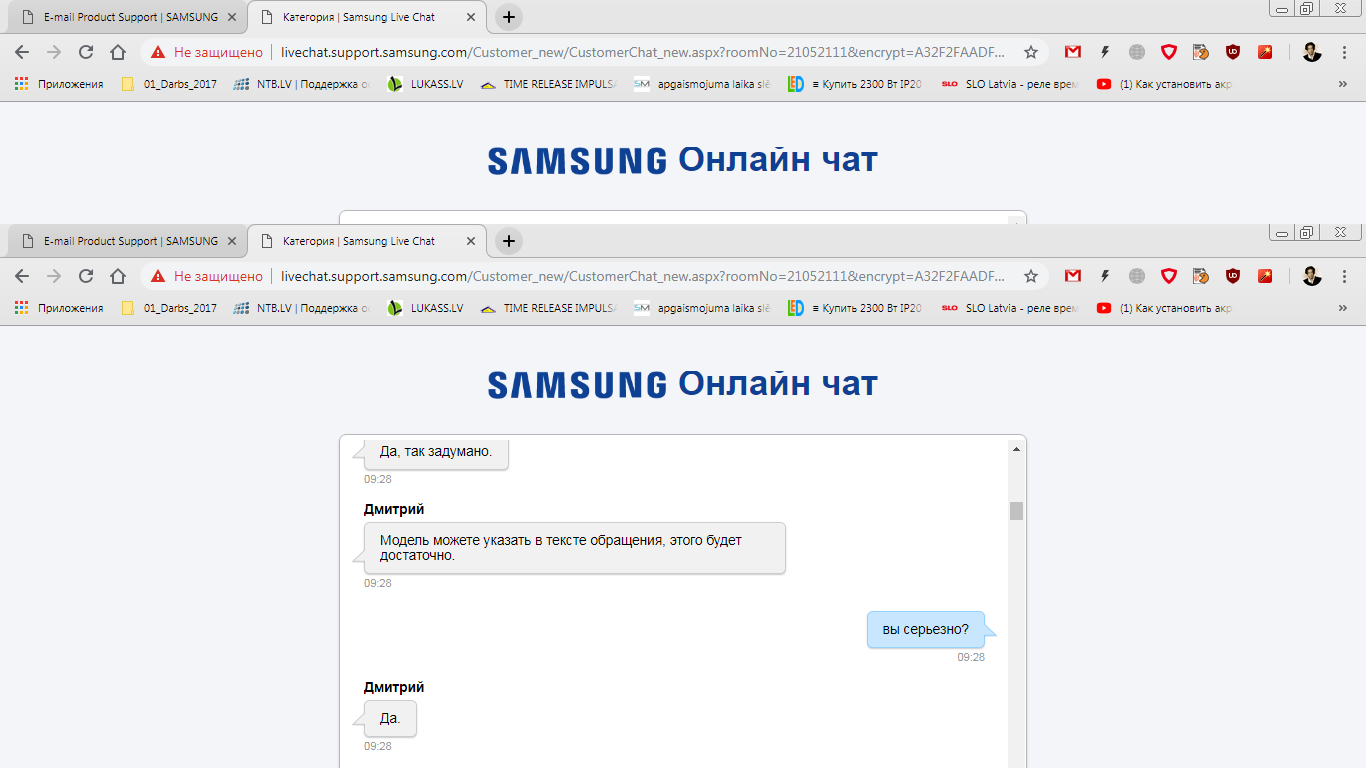Open TIME RELEASE IMPULS bookmark in lower window
This screenshot has height=768, width=1366.
[549, 308]
